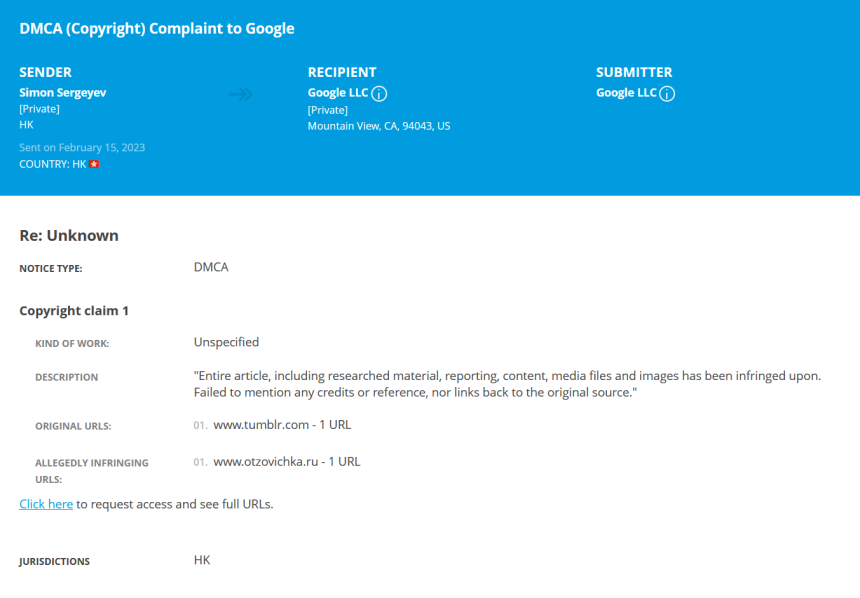Click the 'Unspecified' kind of work value
860x598 pixels.
click(x=227, y=342)
